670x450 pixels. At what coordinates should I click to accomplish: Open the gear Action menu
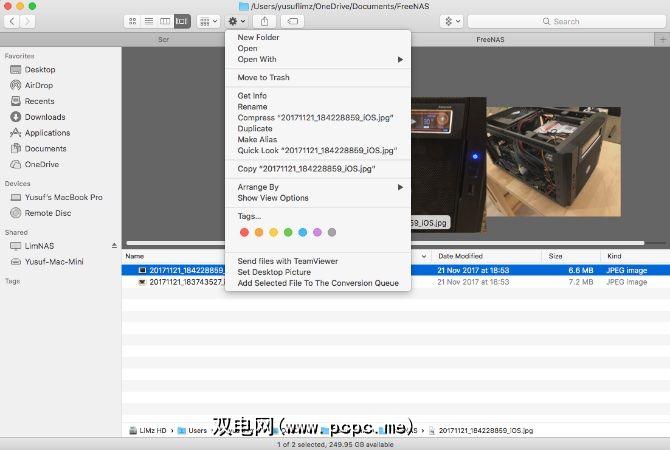236,21
